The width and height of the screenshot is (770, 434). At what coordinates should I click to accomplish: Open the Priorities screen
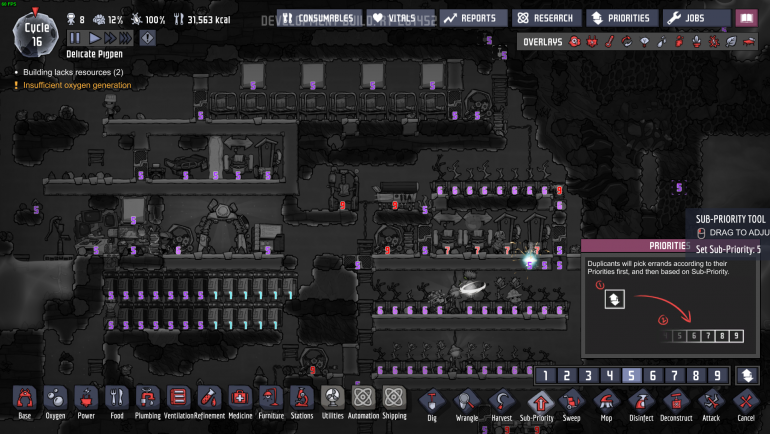coord(622,18)
